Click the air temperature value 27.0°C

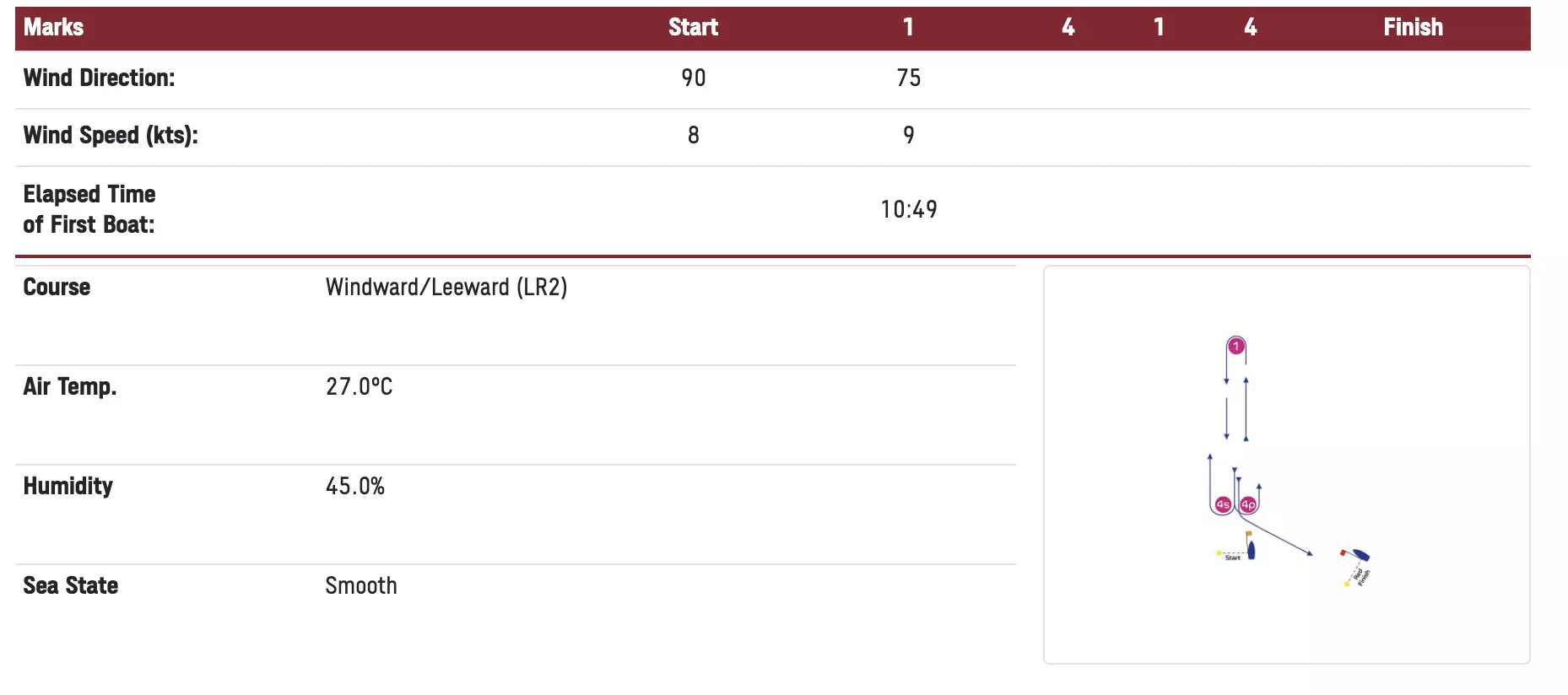click(359, 386)
